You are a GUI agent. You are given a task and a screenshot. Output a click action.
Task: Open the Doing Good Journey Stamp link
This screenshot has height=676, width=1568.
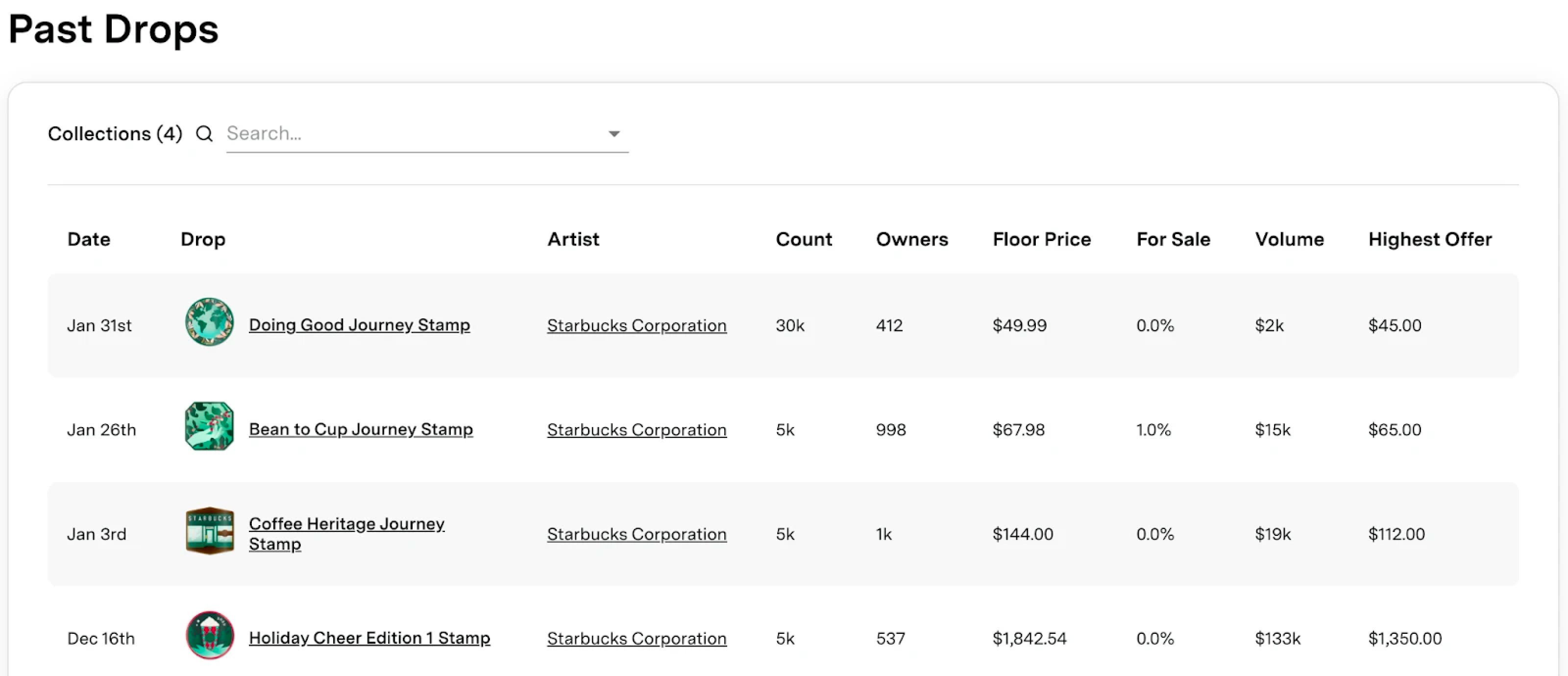point(359,325)
